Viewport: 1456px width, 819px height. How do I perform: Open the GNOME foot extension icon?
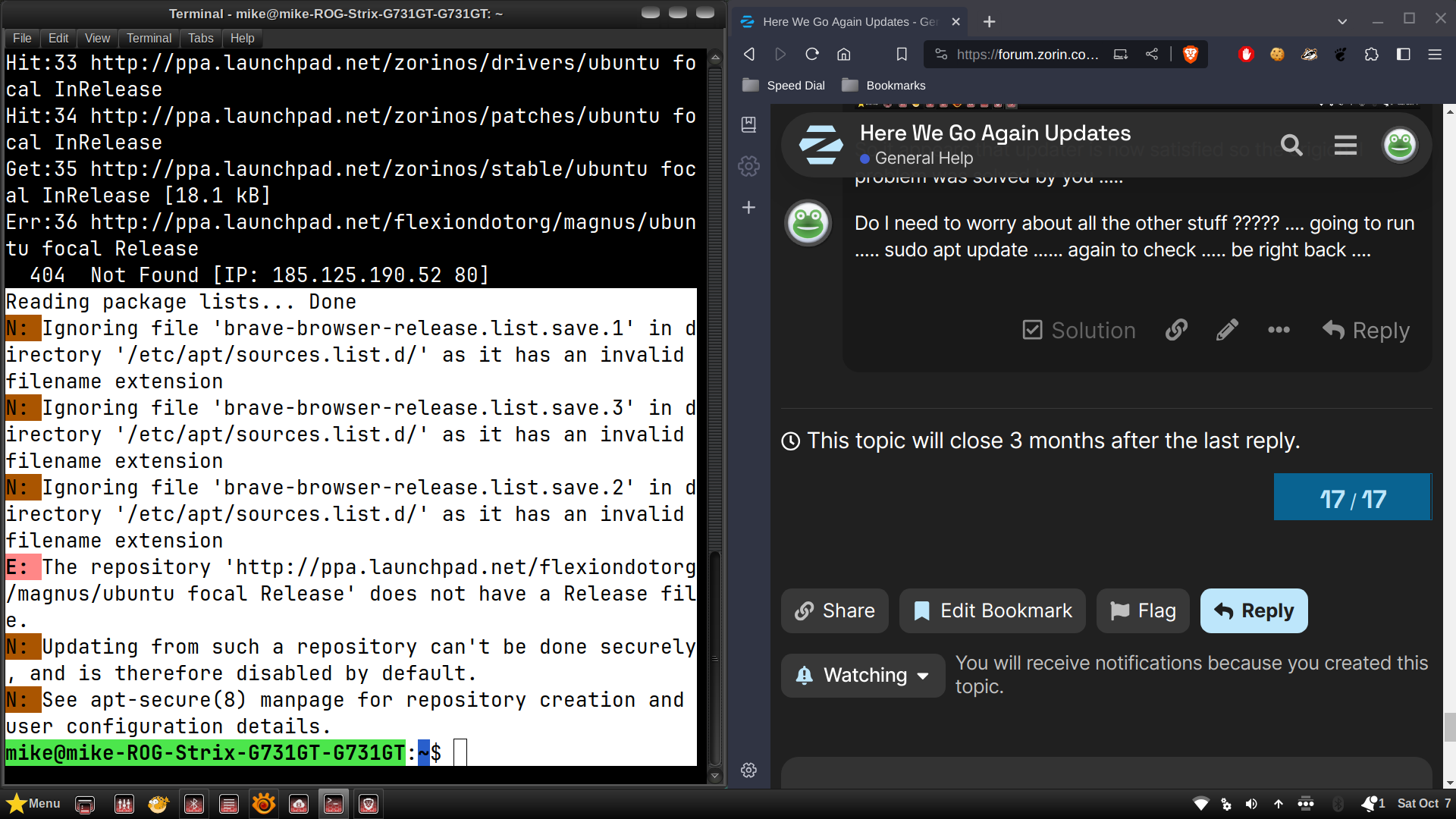pyautogui.click(x=1341, y=54)
